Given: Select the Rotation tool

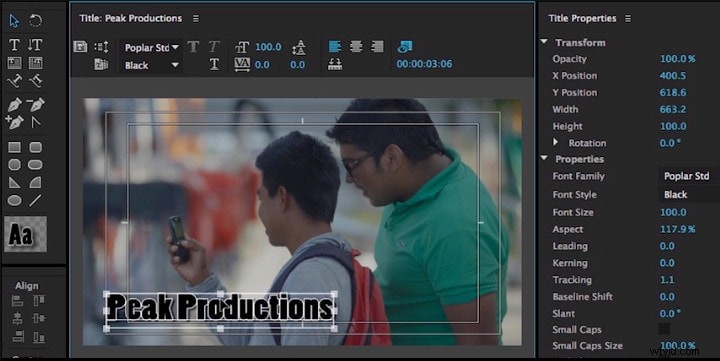Looking at the screenshot, I should click(x=35, y=21).
